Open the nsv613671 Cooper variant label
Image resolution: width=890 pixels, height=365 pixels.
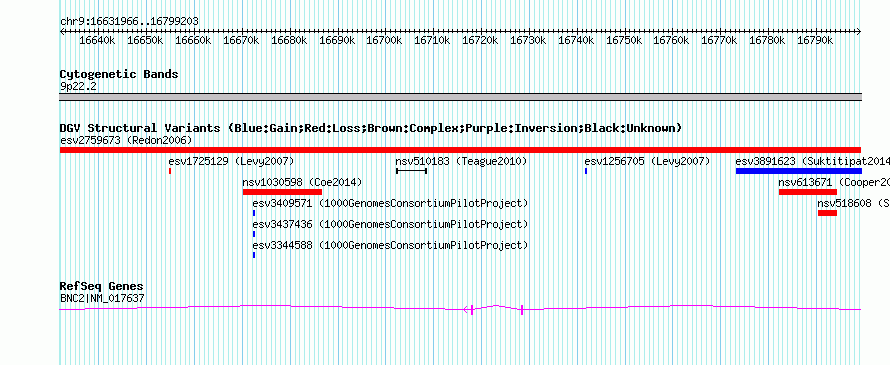click(x=834, y=183)
